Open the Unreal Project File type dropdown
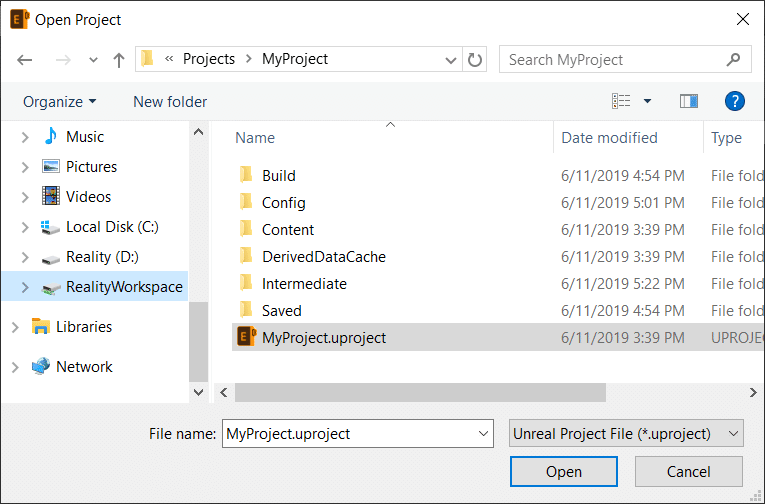 [626, 434]
